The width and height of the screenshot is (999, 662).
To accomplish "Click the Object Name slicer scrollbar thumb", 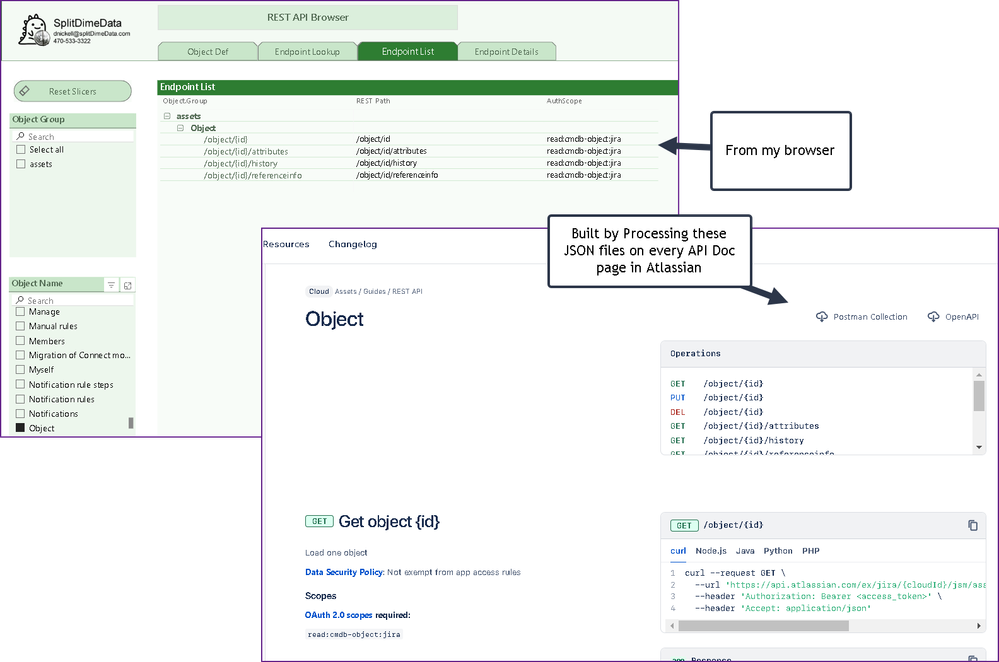I will point(131,423).
